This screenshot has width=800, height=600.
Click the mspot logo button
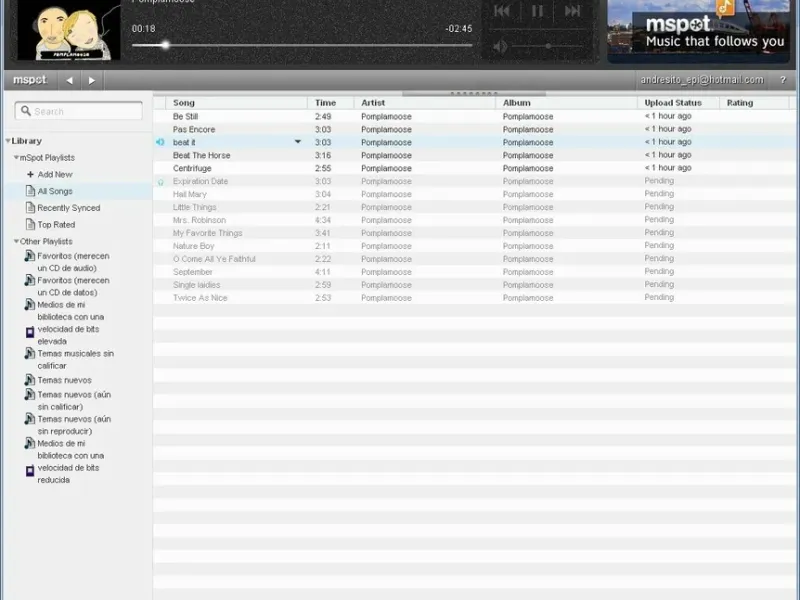click(x=30, y=80)
